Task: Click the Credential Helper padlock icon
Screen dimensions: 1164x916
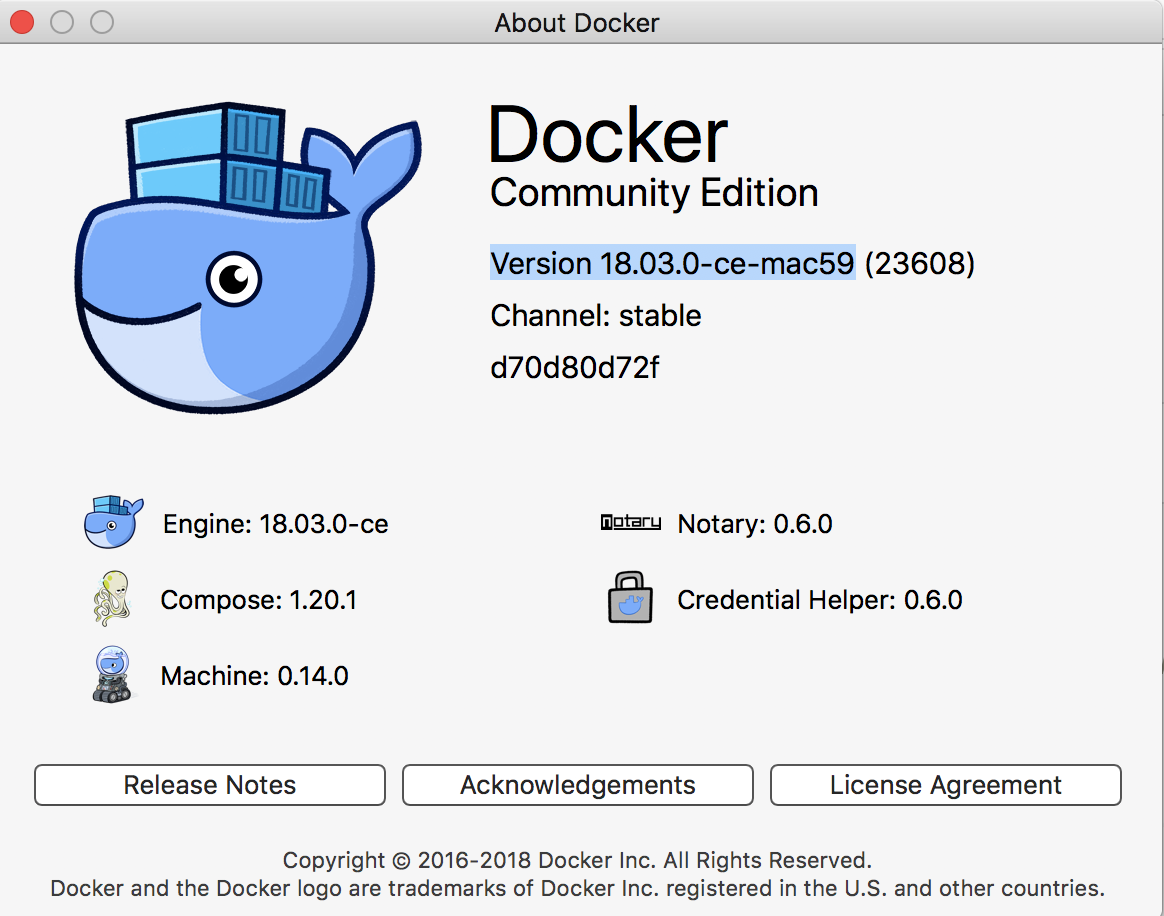Action: (630, 598)
